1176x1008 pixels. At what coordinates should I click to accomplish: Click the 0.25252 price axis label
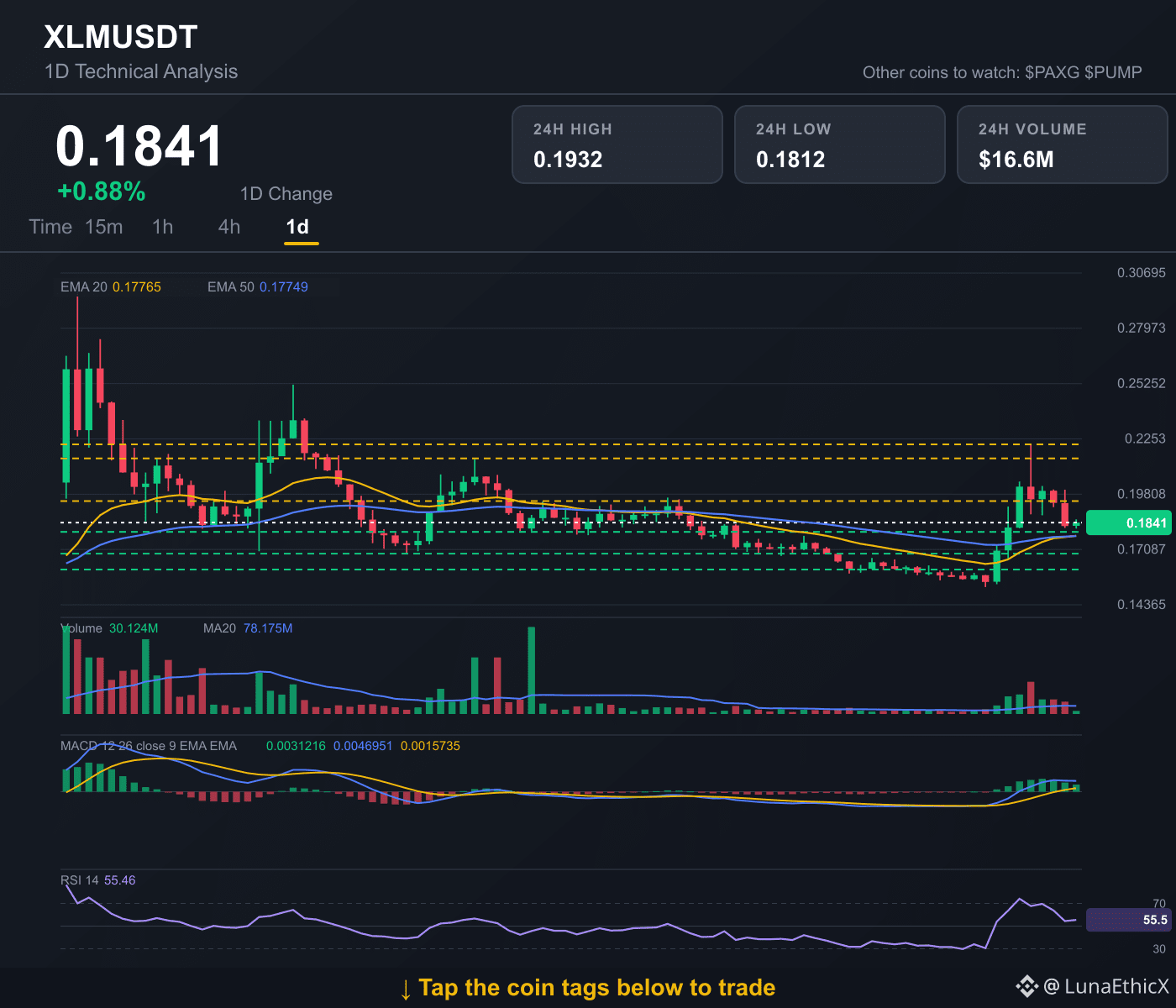(1142, 383)
